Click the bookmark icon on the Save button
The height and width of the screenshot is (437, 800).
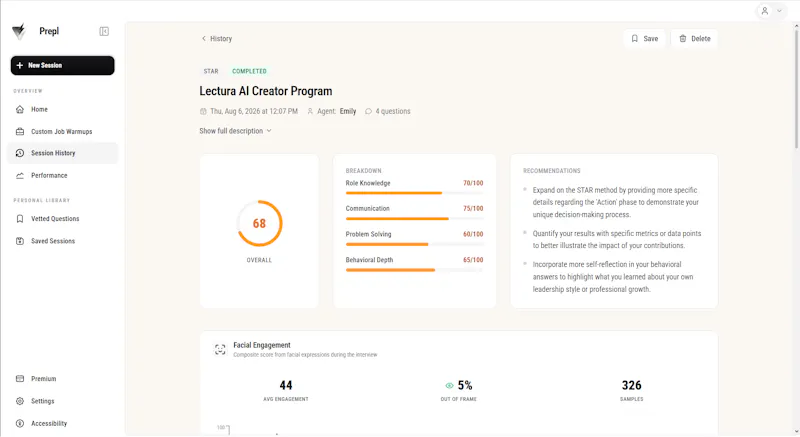click(635, 39)
